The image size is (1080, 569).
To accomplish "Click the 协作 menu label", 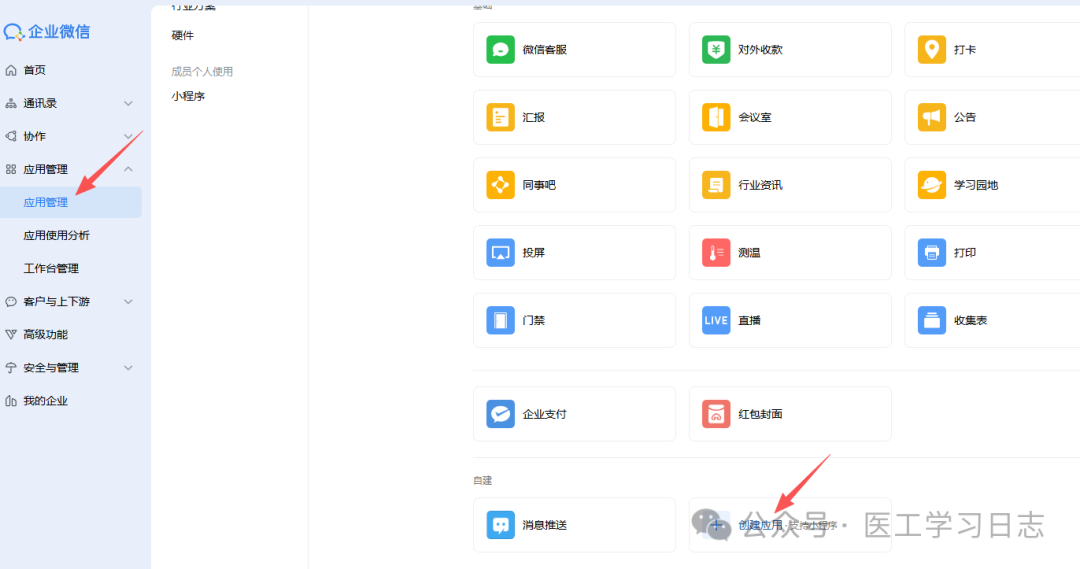I will 34,136.
